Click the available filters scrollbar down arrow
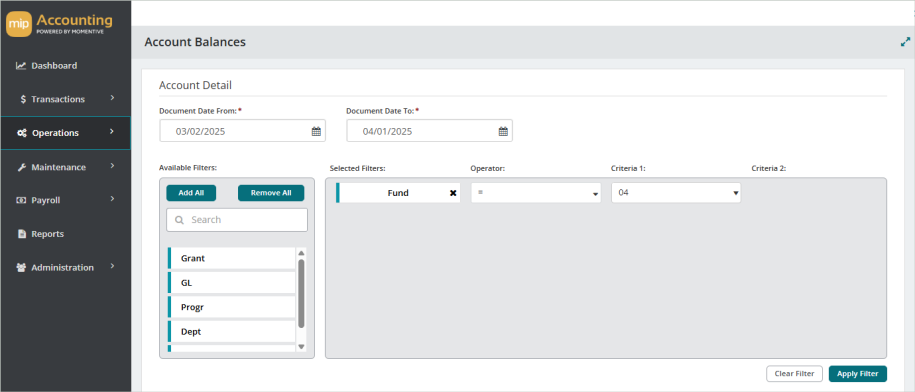The width and height of the screenshot is (915, 392). [x=301, y=346]
